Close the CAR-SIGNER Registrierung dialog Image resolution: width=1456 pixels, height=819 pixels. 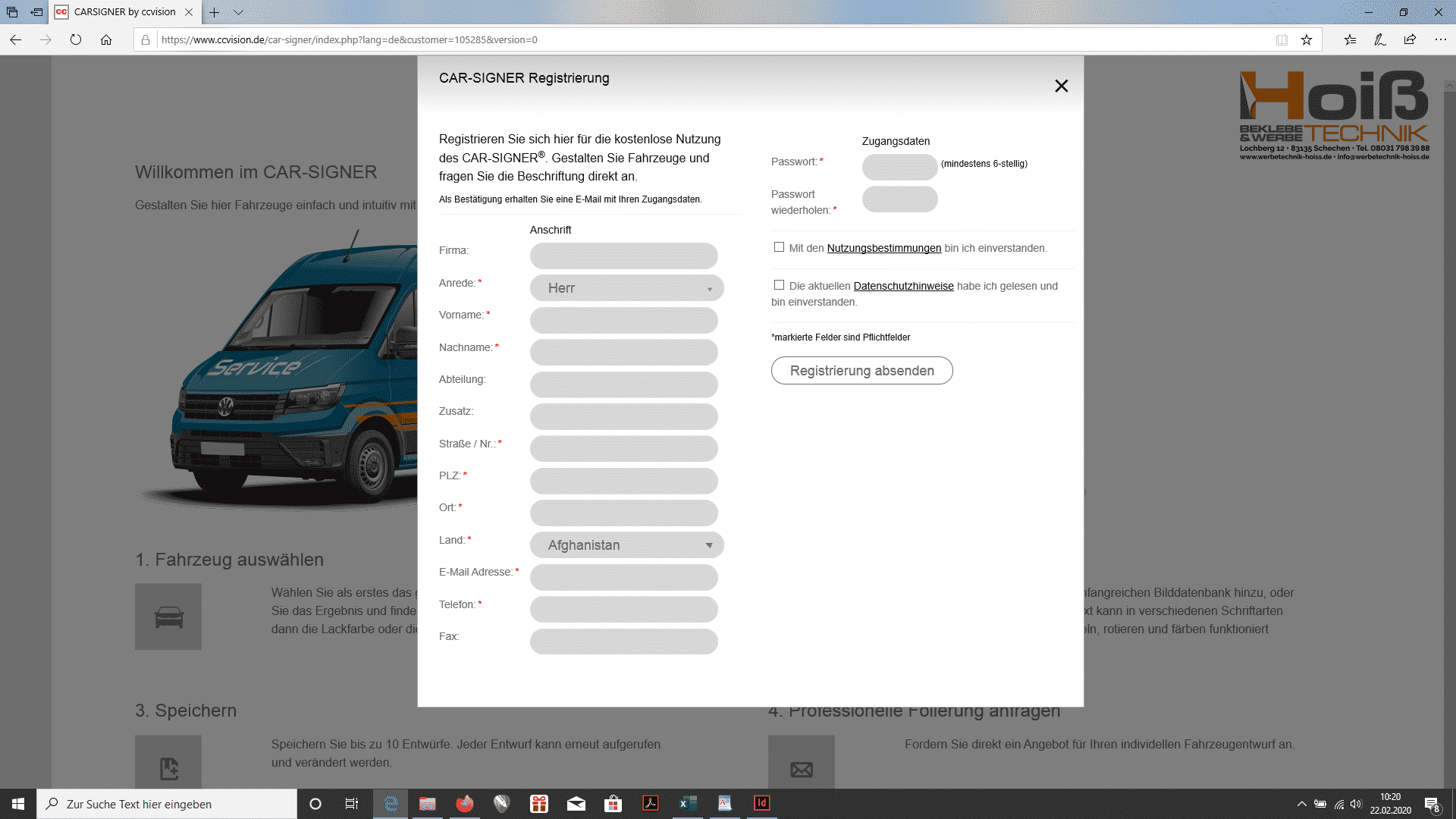point(1061,86)
